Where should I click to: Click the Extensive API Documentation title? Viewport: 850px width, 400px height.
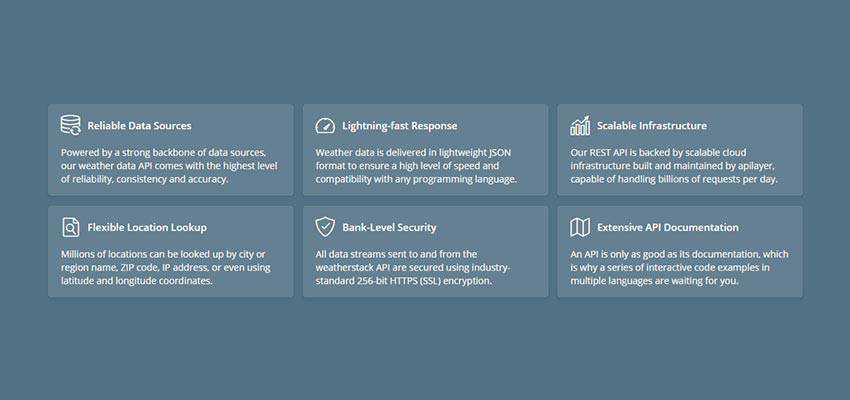668,227
